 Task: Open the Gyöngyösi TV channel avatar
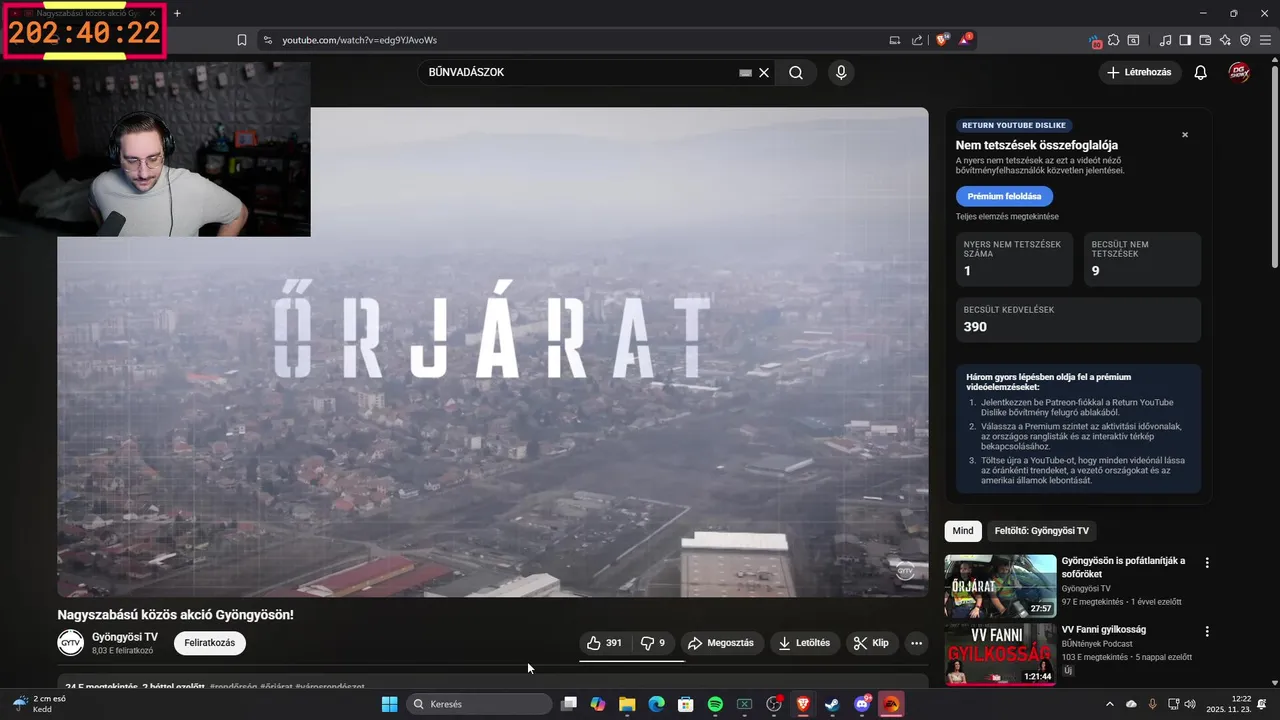click(x=70, y=643)
